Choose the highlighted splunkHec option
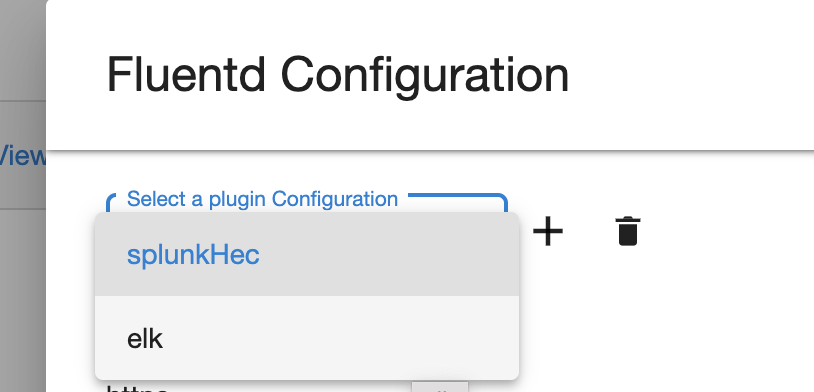Viewport: 814px width, 392px height. click(x=307, y=254)
